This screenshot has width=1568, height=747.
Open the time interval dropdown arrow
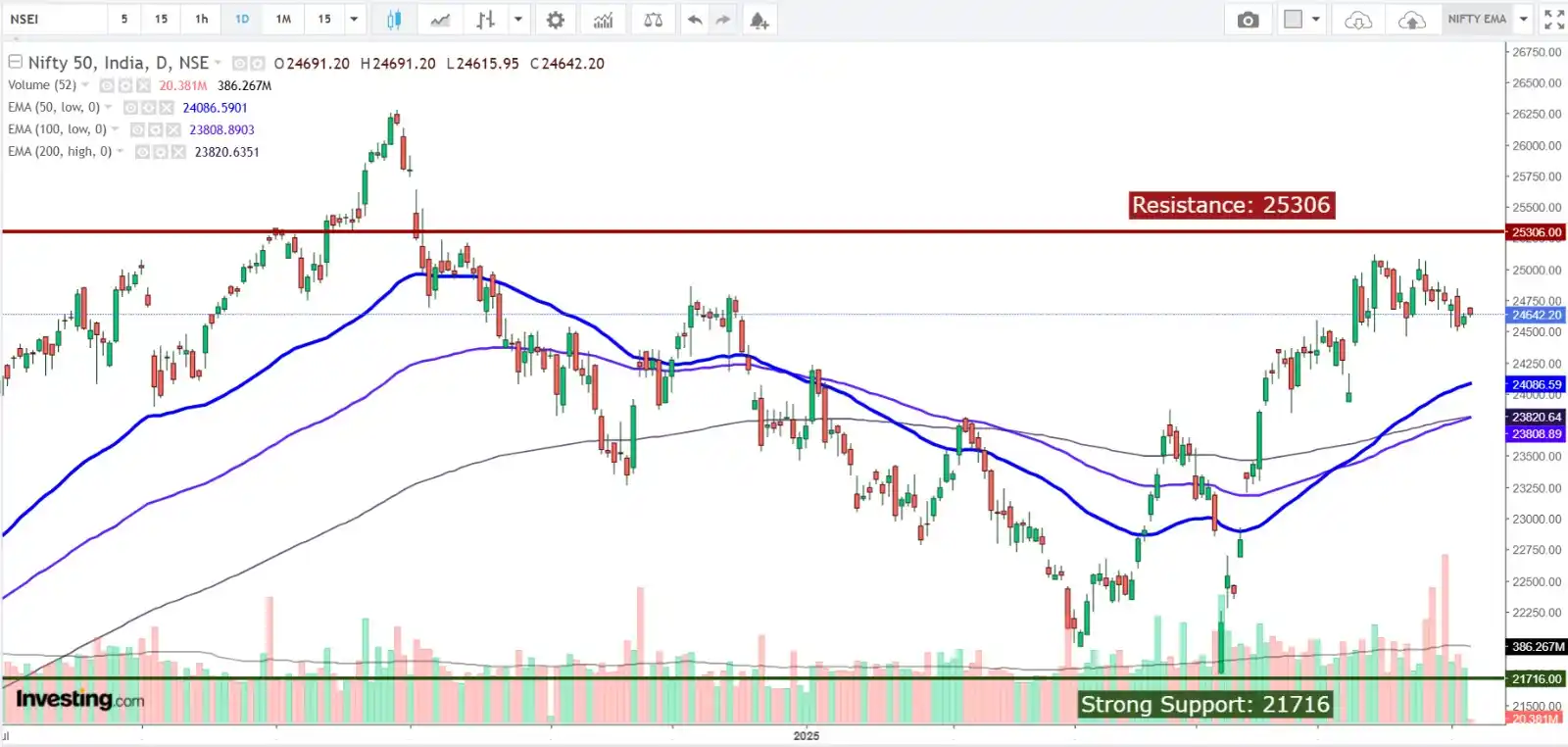(354, 20)
